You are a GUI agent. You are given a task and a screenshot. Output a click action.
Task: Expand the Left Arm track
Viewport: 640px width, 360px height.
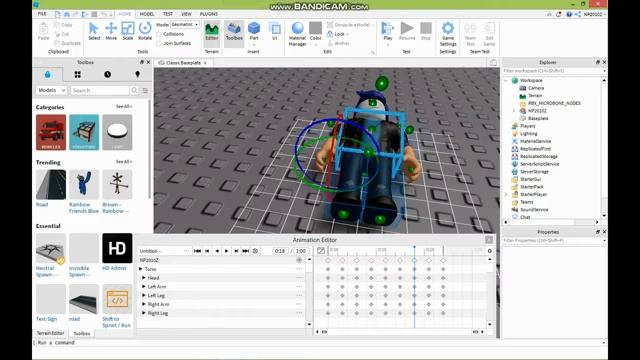[x=144, y=287]
